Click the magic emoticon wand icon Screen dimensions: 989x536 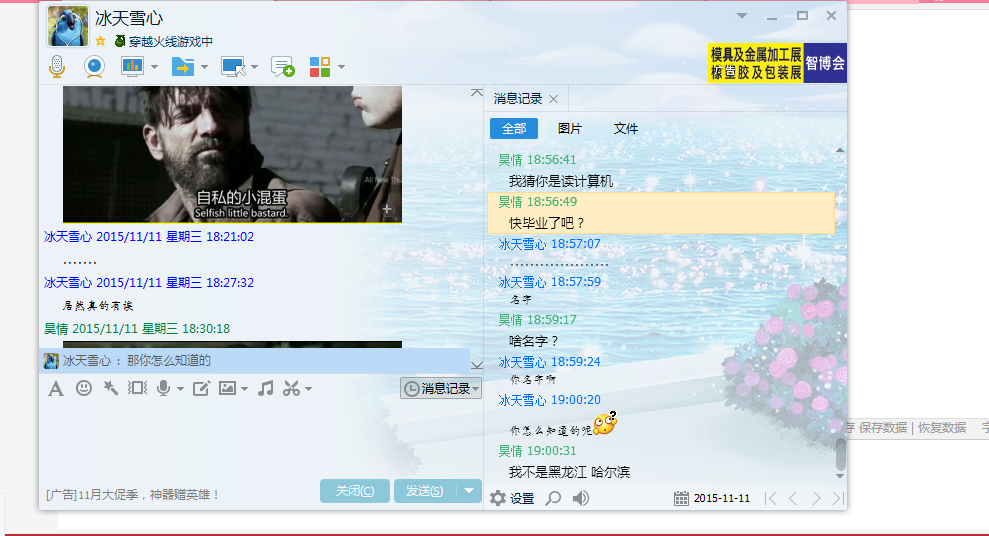coord(110,388)
